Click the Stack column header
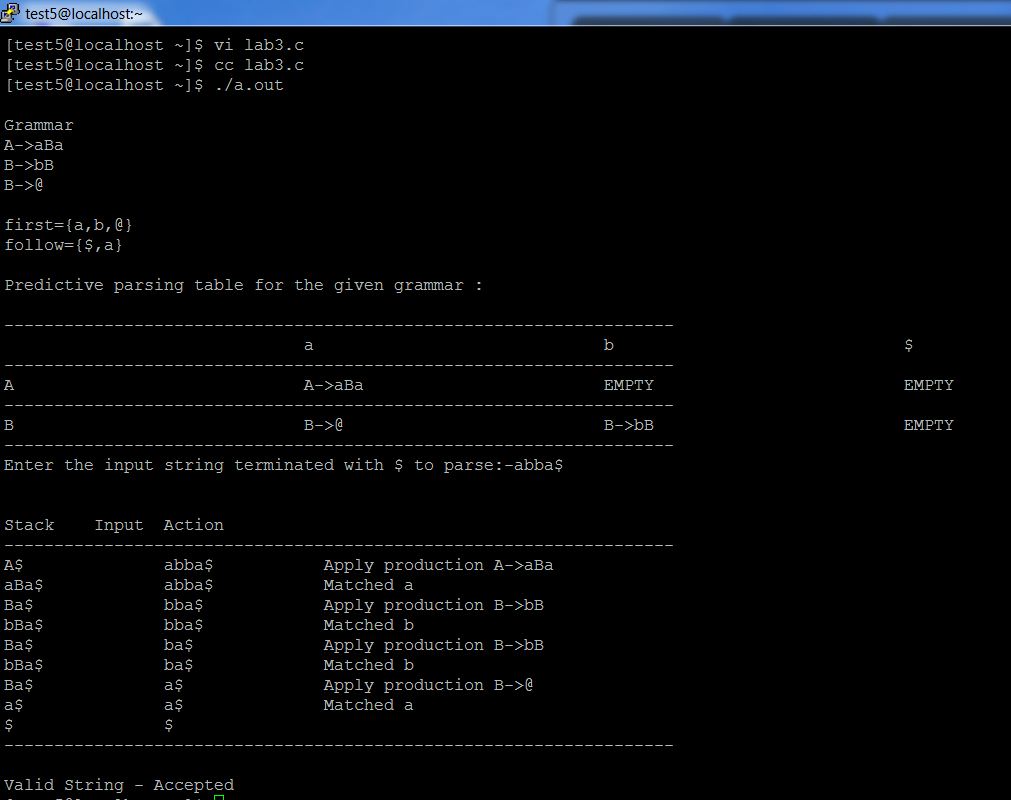This screenshot has height=800, width=1011. click(29, 525)
